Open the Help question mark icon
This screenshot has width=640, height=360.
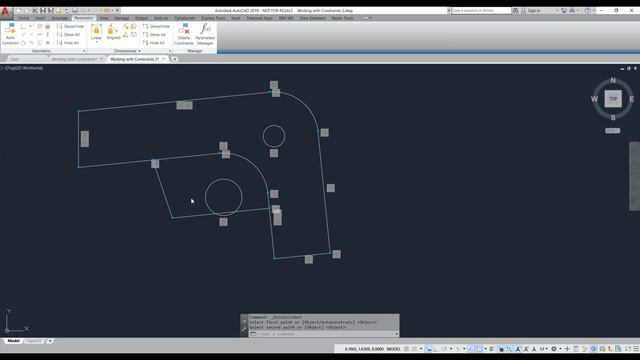(587, 11)
